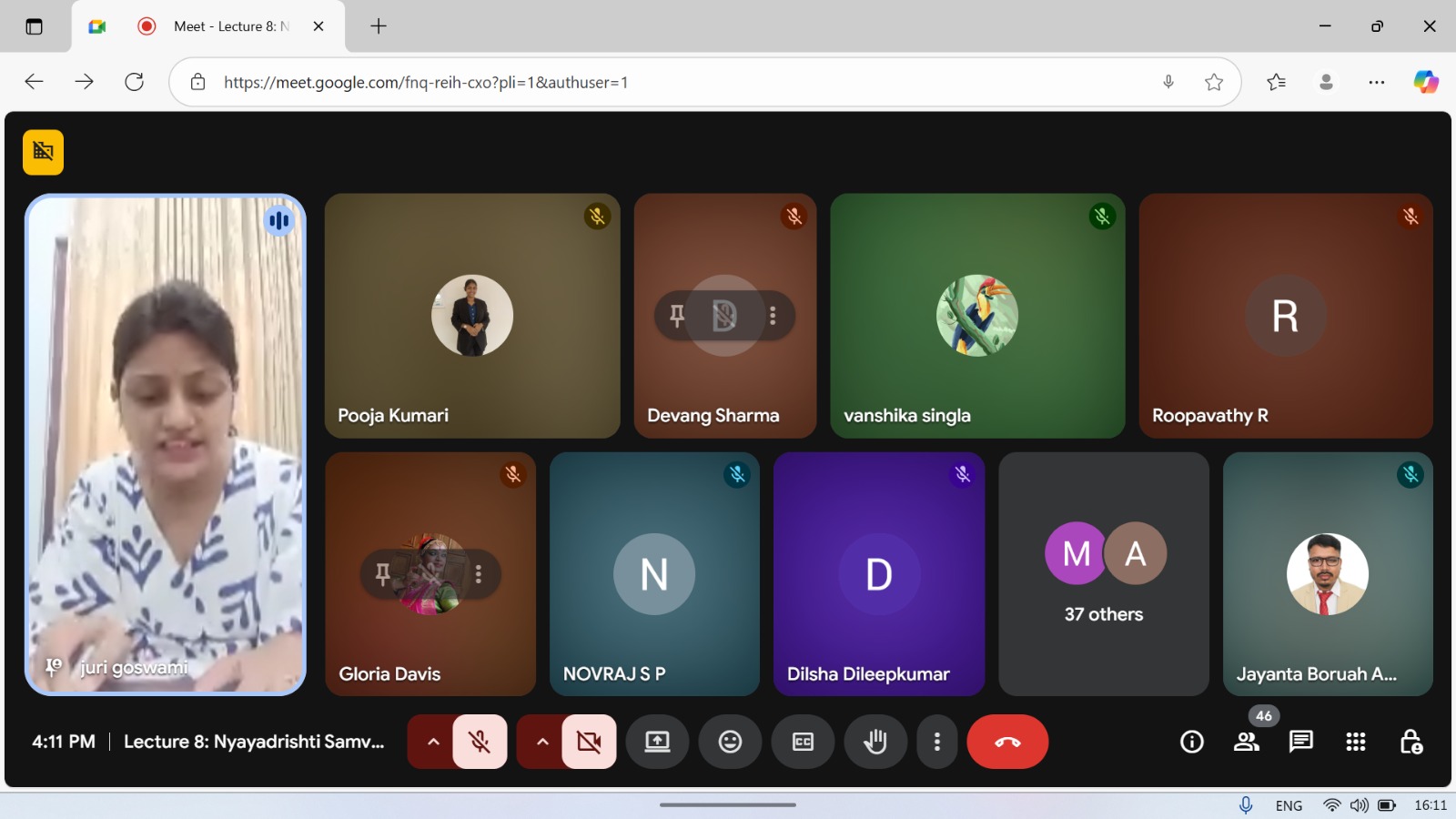Open the emoji reactions button
Screen dimensions: 1456x819
coord(730,742)
